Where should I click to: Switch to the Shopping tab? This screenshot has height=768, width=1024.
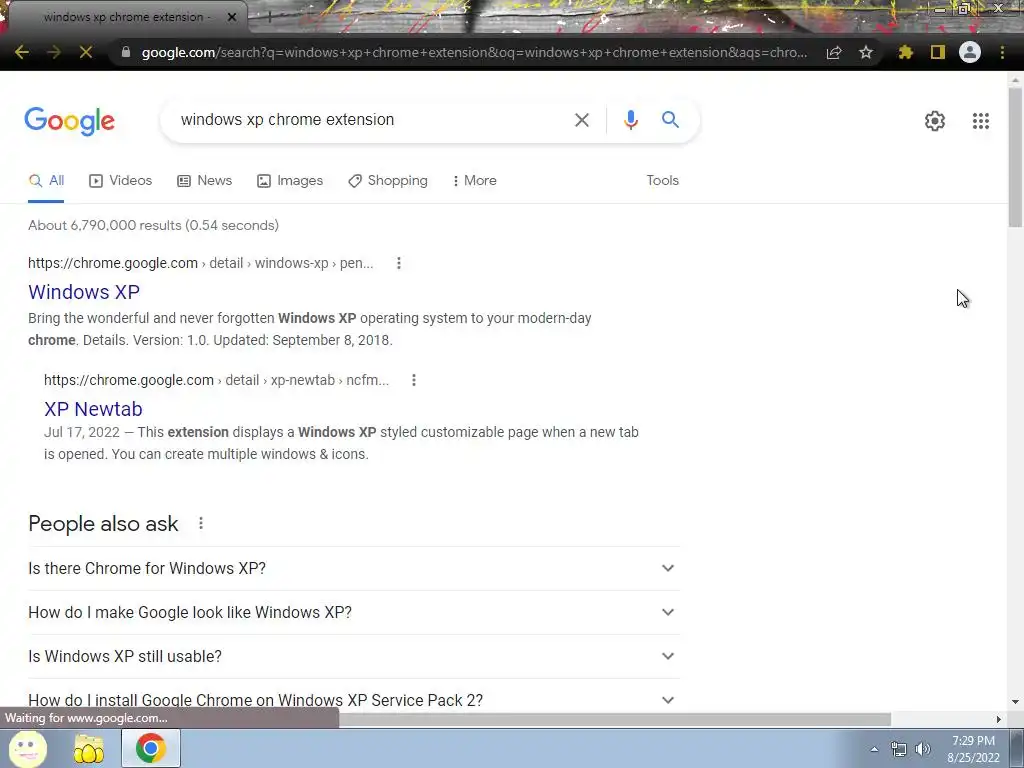[x=388, y=180]
